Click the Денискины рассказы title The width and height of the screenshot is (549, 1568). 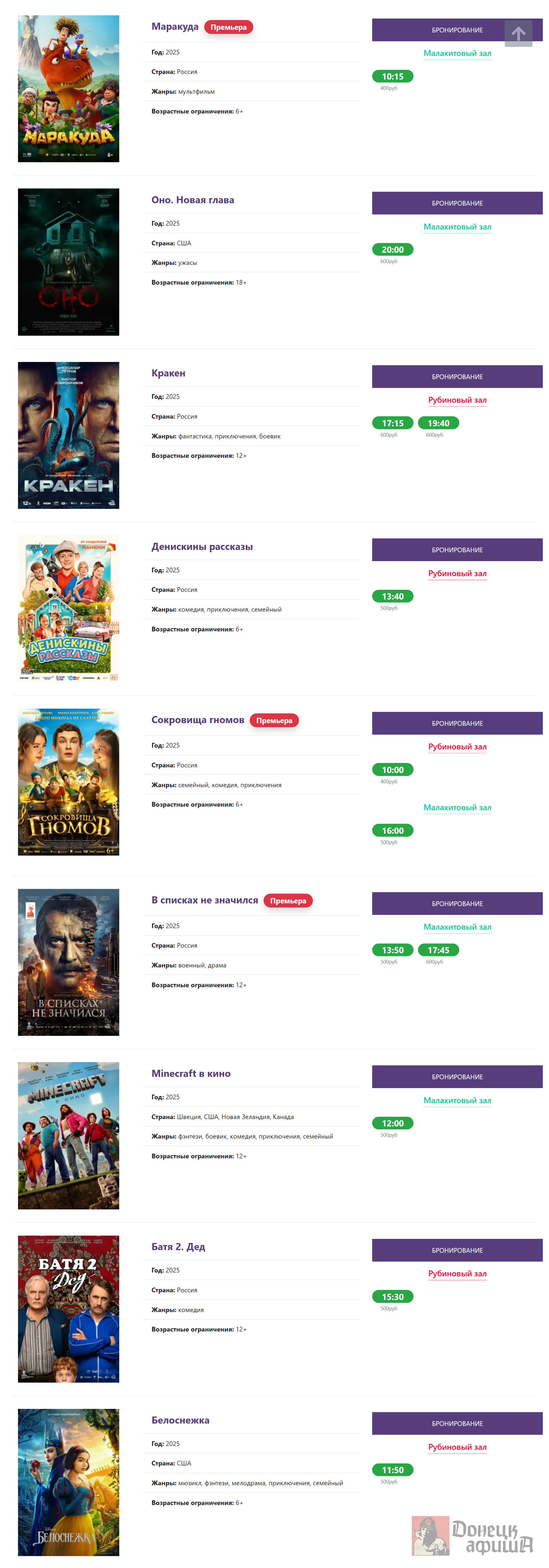click(202, 547)
